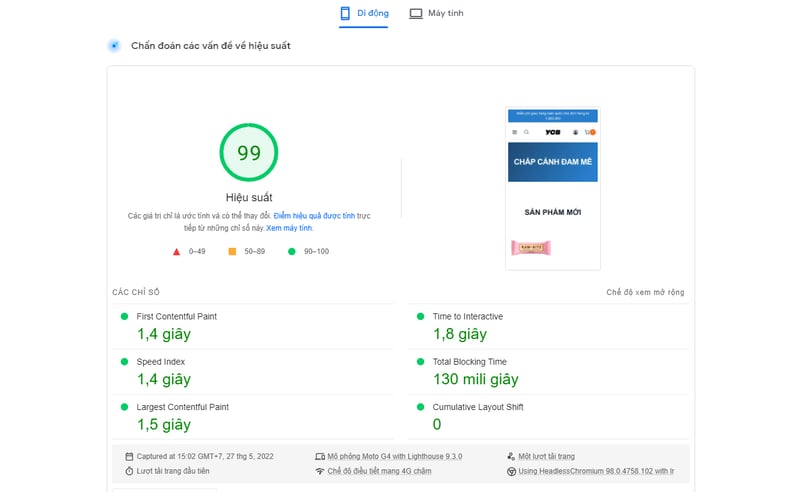Click the orange square 50–89 legend swatch
Screen dimensions: 800x492
(x=232, y=252)
